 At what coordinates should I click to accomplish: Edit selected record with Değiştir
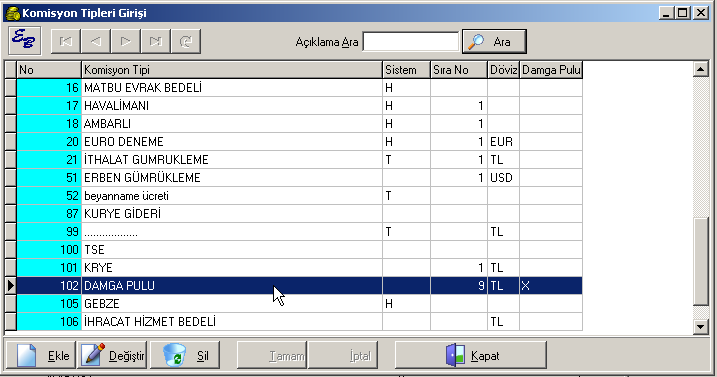click(x=112, y=355)
